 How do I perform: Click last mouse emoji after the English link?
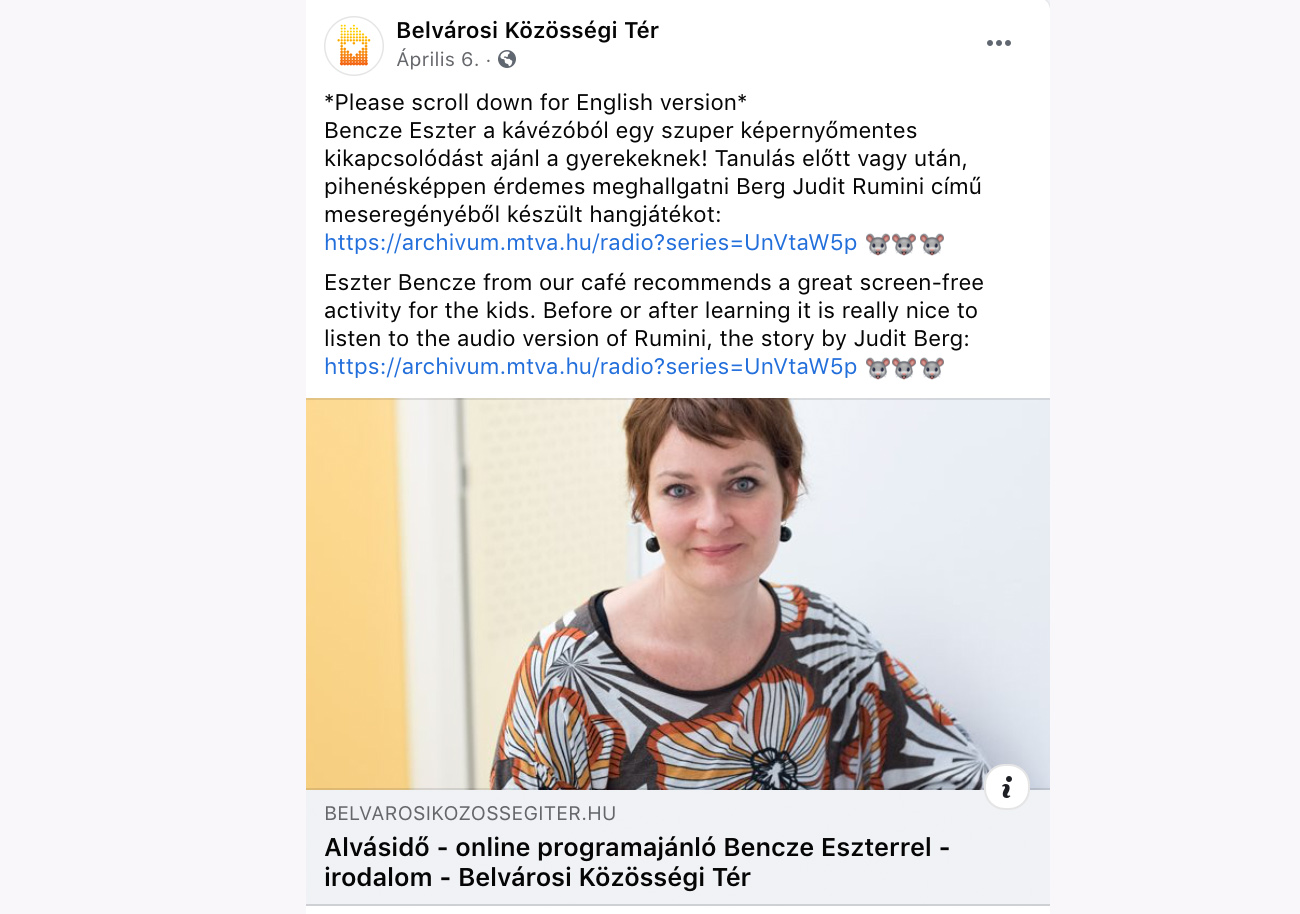coord(932,367)
